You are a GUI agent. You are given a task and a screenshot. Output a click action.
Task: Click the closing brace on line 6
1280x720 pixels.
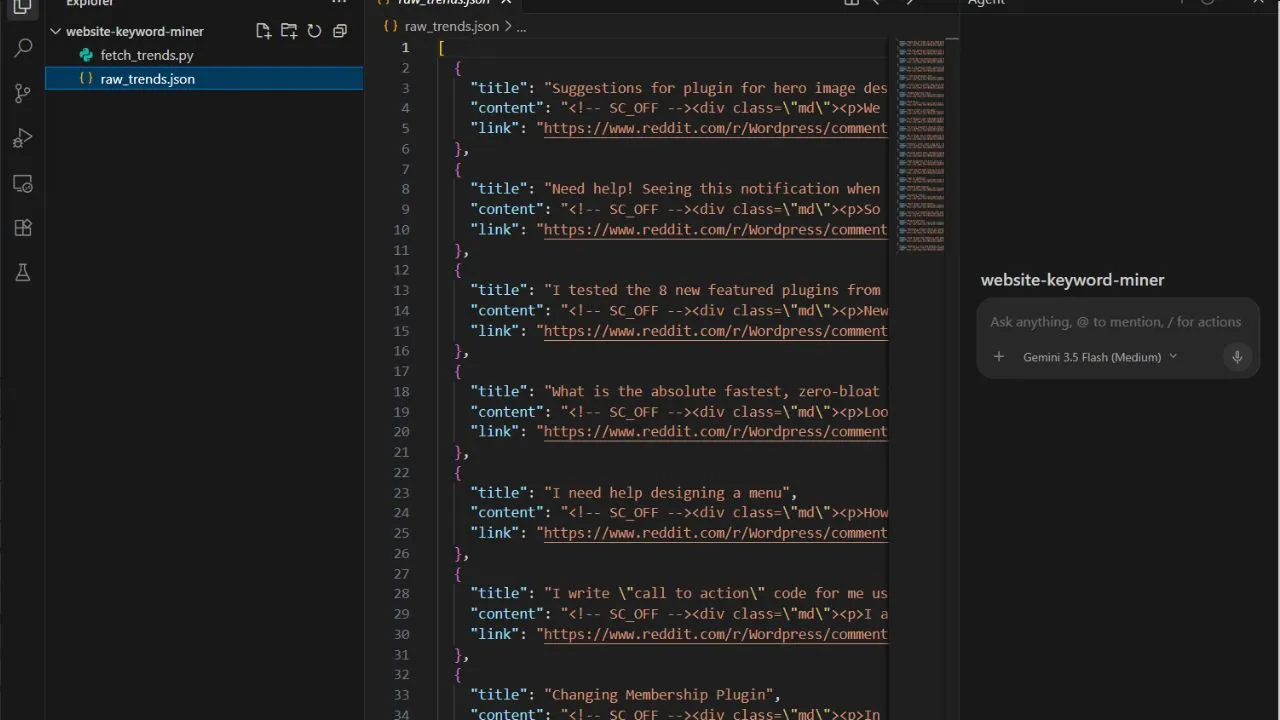tap(458, 148)
